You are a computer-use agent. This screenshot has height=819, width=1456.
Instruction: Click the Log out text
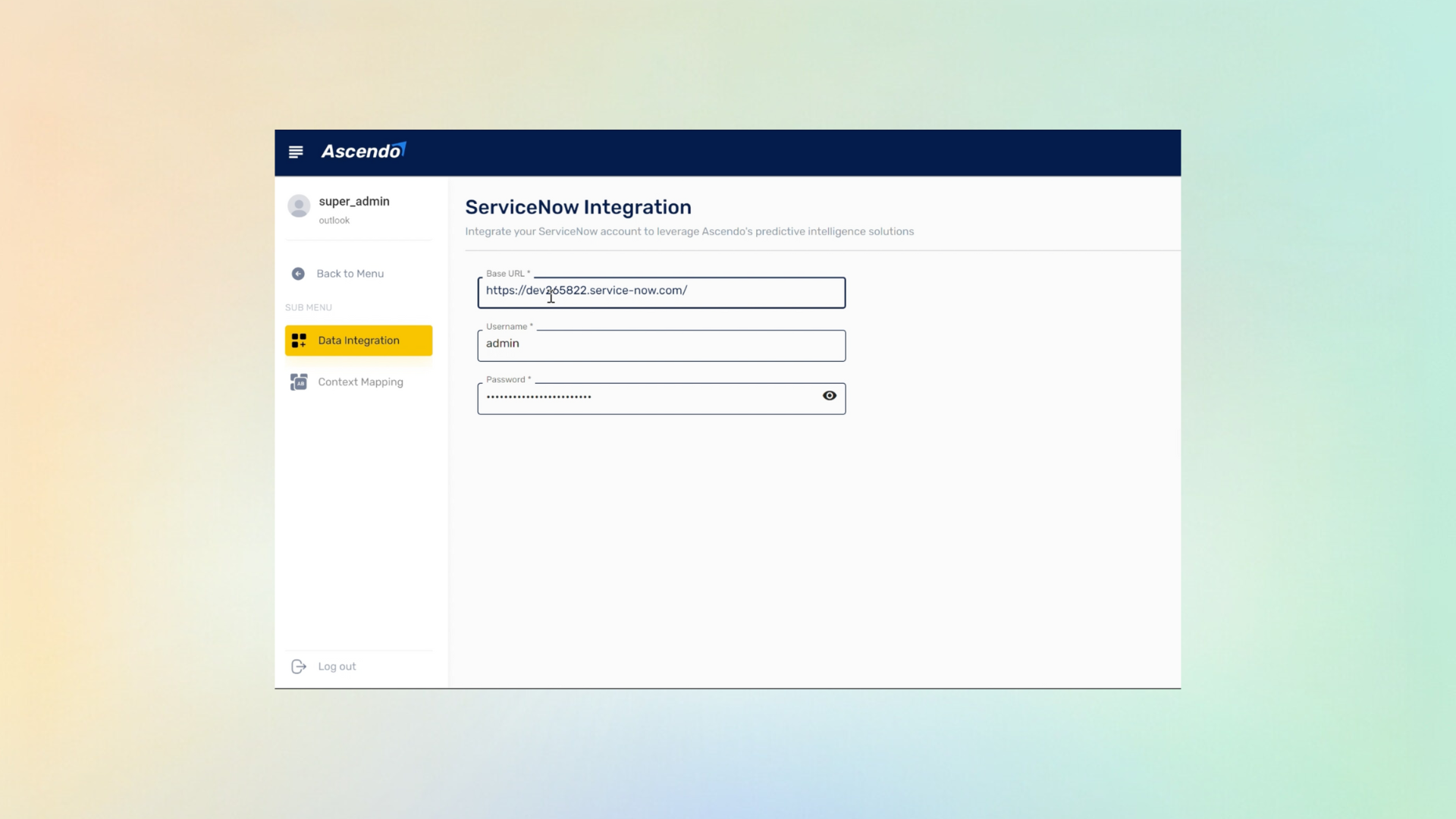click(337, 667)
